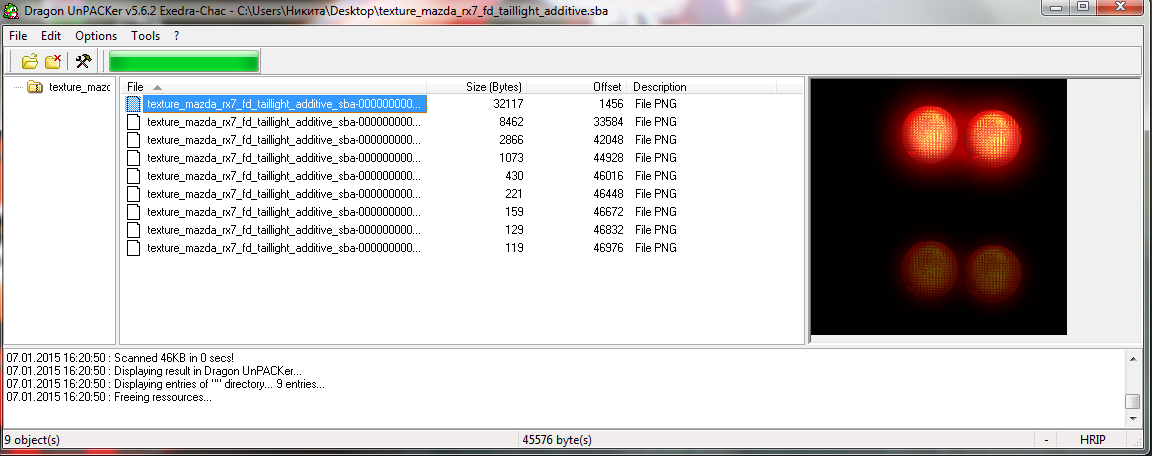Open the question mark help menu
The width and height of the screenshot is (1152, 456).
[x=176, y=35]
